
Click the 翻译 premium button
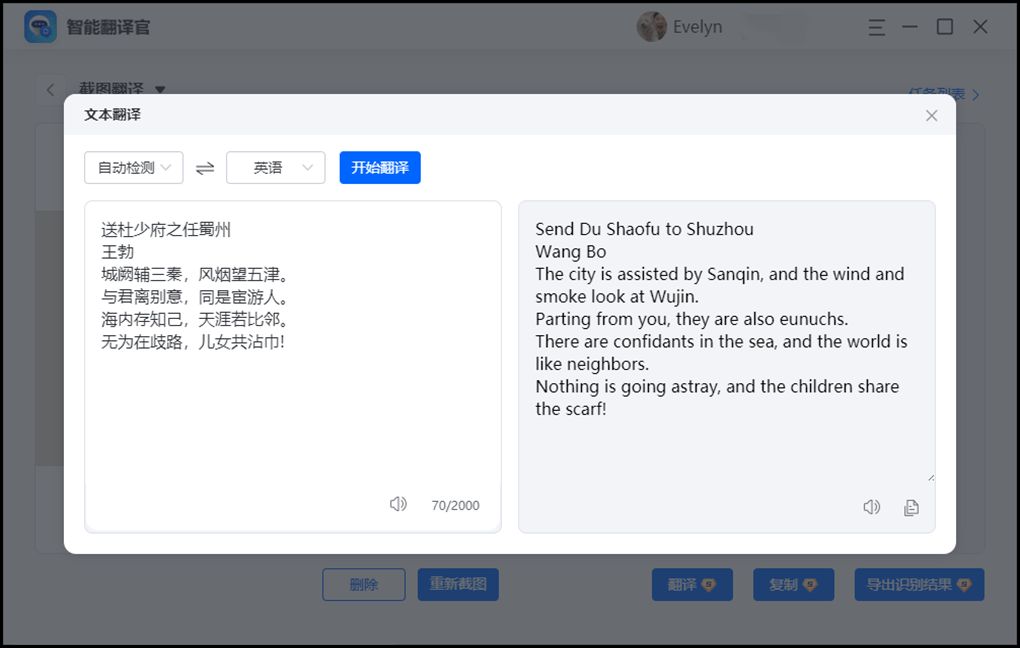coord(692,584)
